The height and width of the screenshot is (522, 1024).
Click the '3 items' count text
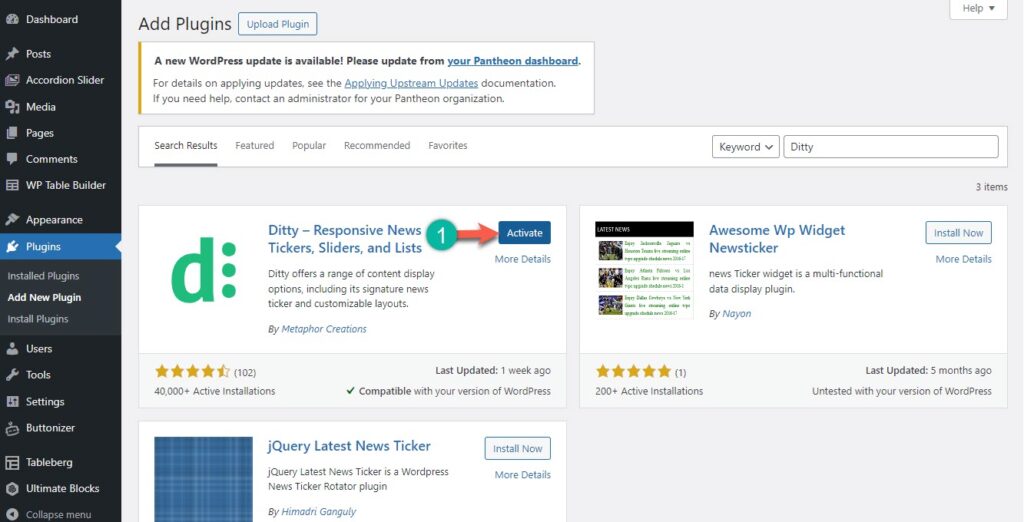992,187
